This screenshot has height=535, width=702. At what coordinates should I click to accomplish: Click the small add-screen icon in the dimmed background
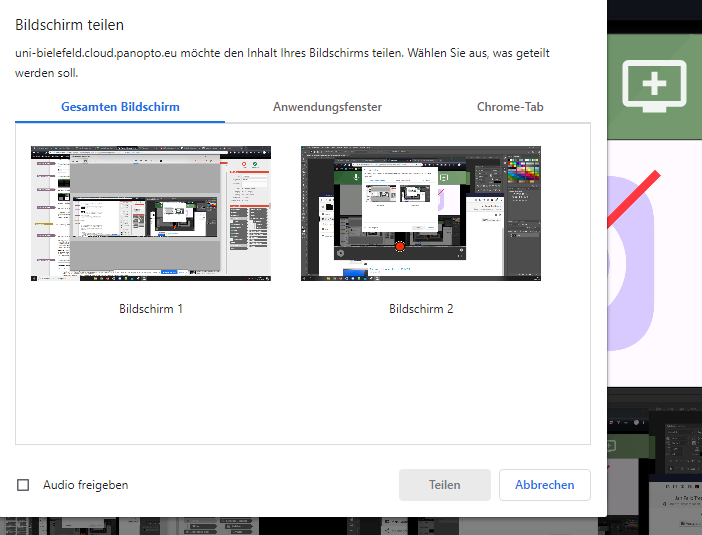point(612,446)
